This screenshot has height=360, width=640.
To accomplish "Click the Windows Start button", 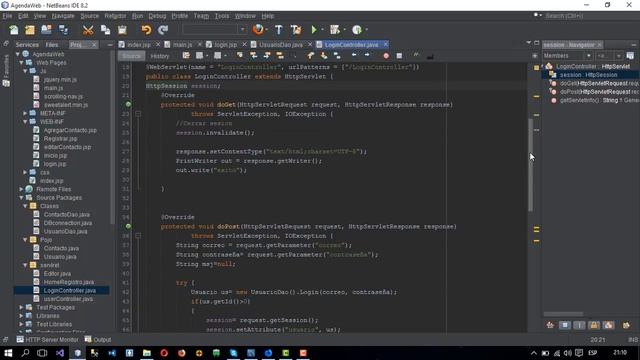I will click(8, 353).
